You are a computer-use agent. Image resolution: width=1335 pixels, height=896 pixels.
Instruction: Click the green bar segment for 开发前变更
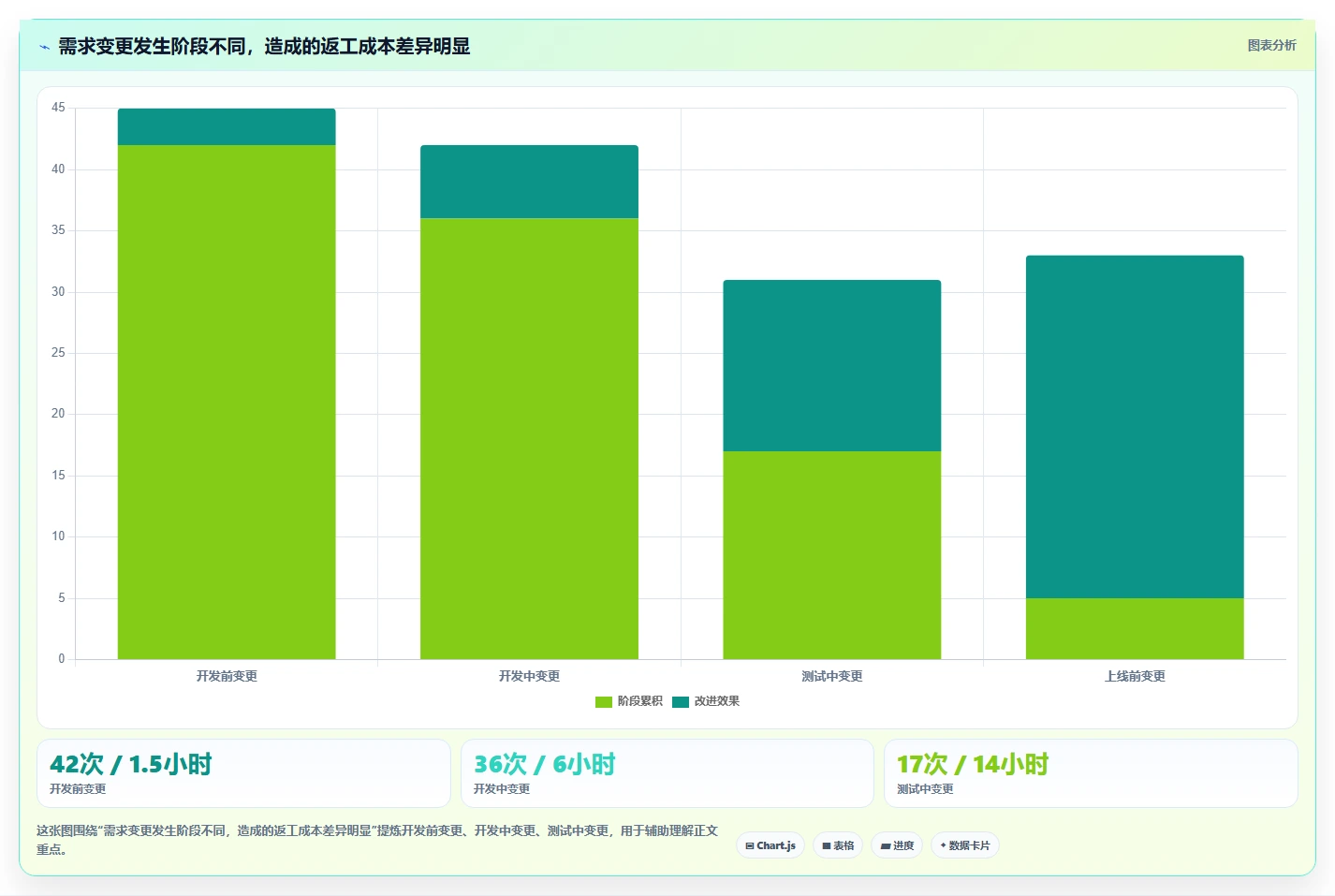pyautogui.click(x=227, y=402)
